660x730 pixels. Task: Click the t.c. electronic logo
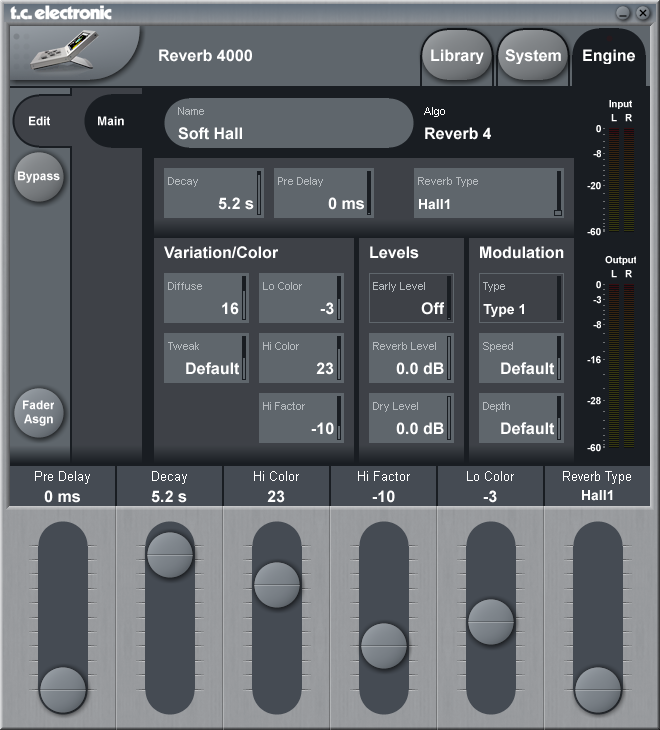(x=61, y=13)
